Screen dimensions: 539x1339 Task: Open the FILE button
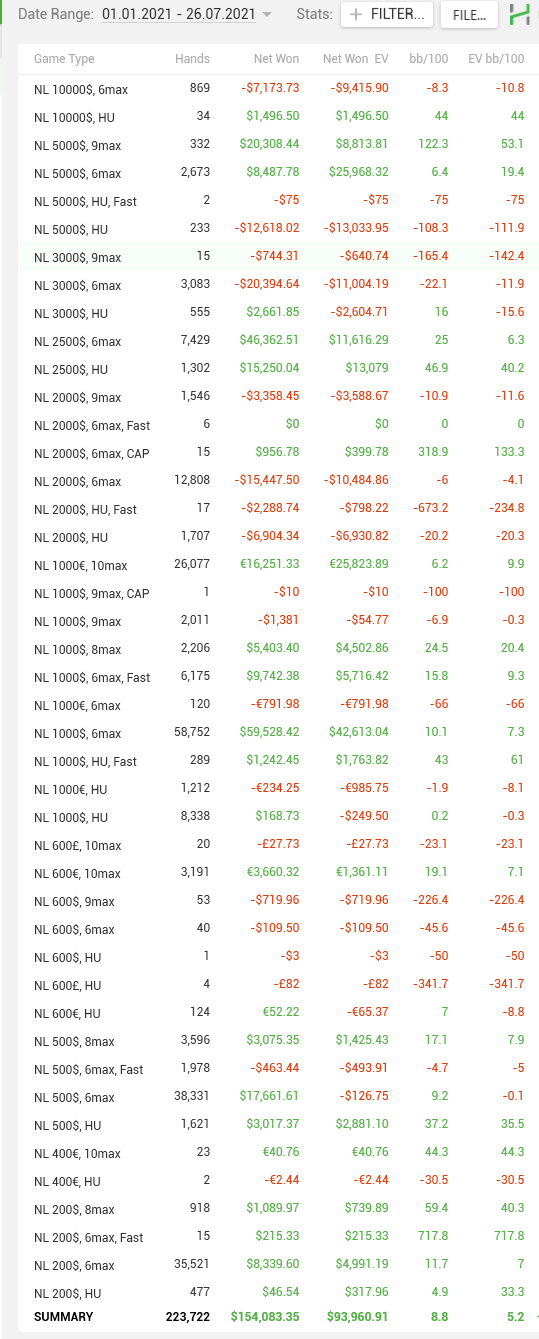pyautogui.click(x=469, y=15)
